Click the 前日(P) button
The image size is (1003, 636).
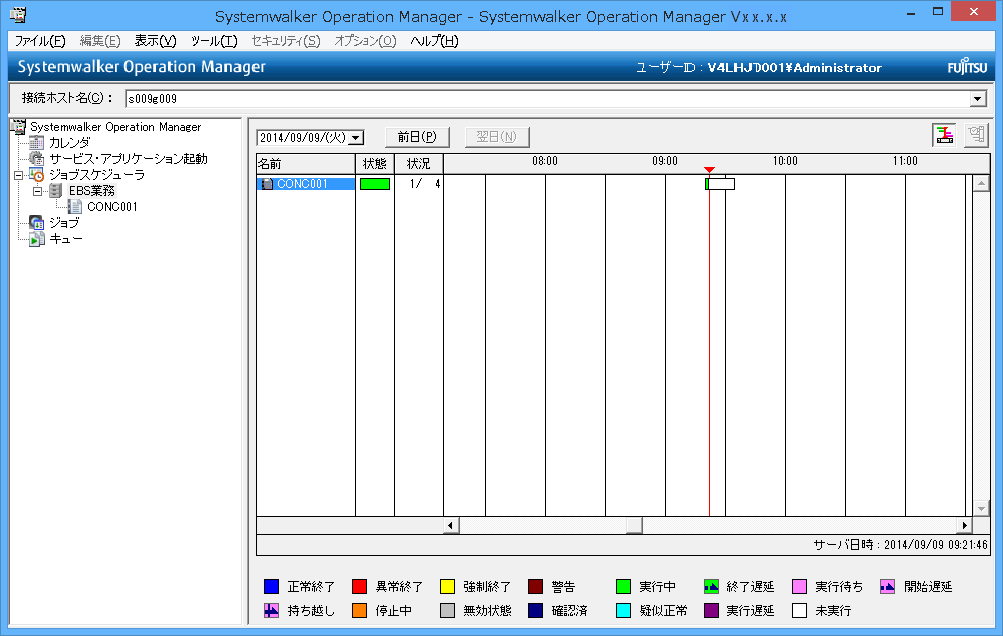pyautogui.click(x=417, y=137)
